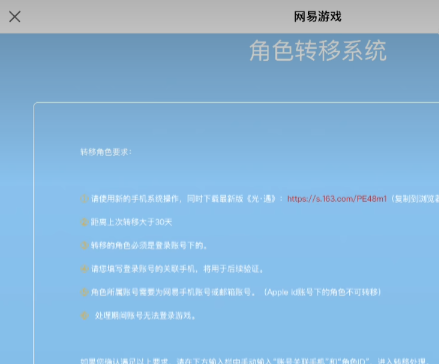Click requirement 处理期间账号无法登录游戏
Screen dimensions: 439x364
tap(145, 316)
